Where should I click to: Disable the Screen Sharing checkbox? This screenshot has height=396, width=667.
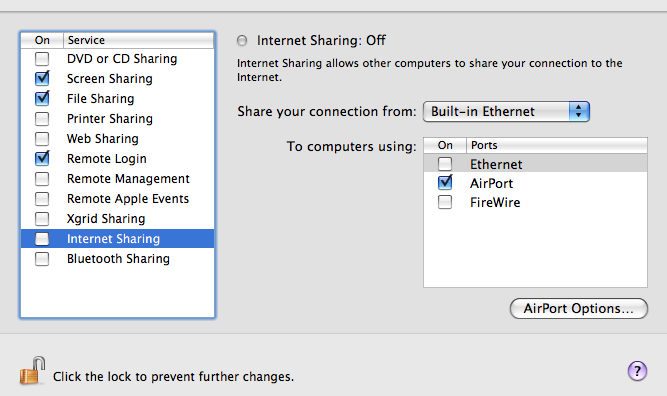(42, 78)
